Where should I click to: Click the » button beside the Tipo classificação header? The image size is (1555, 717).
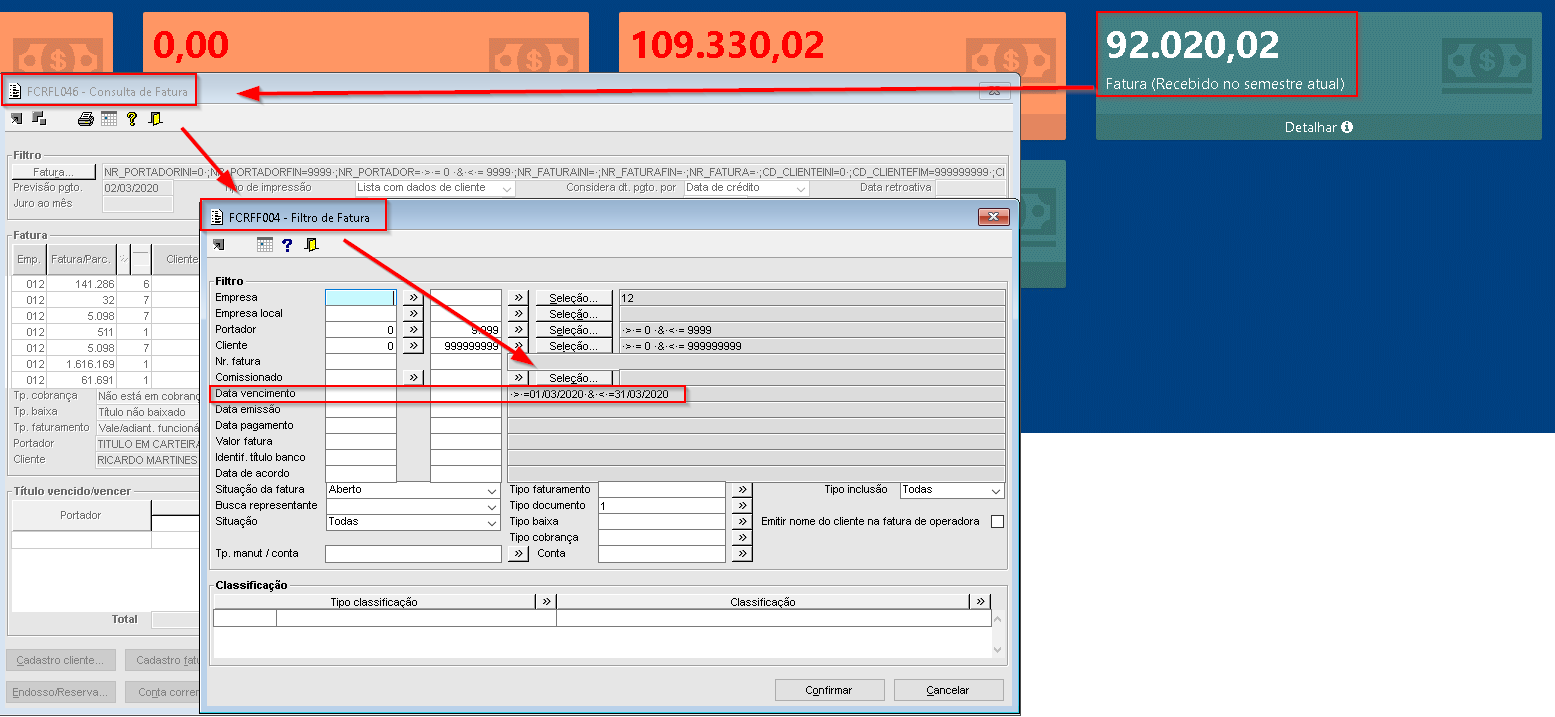pyautogui.click(x=546, y=602)
